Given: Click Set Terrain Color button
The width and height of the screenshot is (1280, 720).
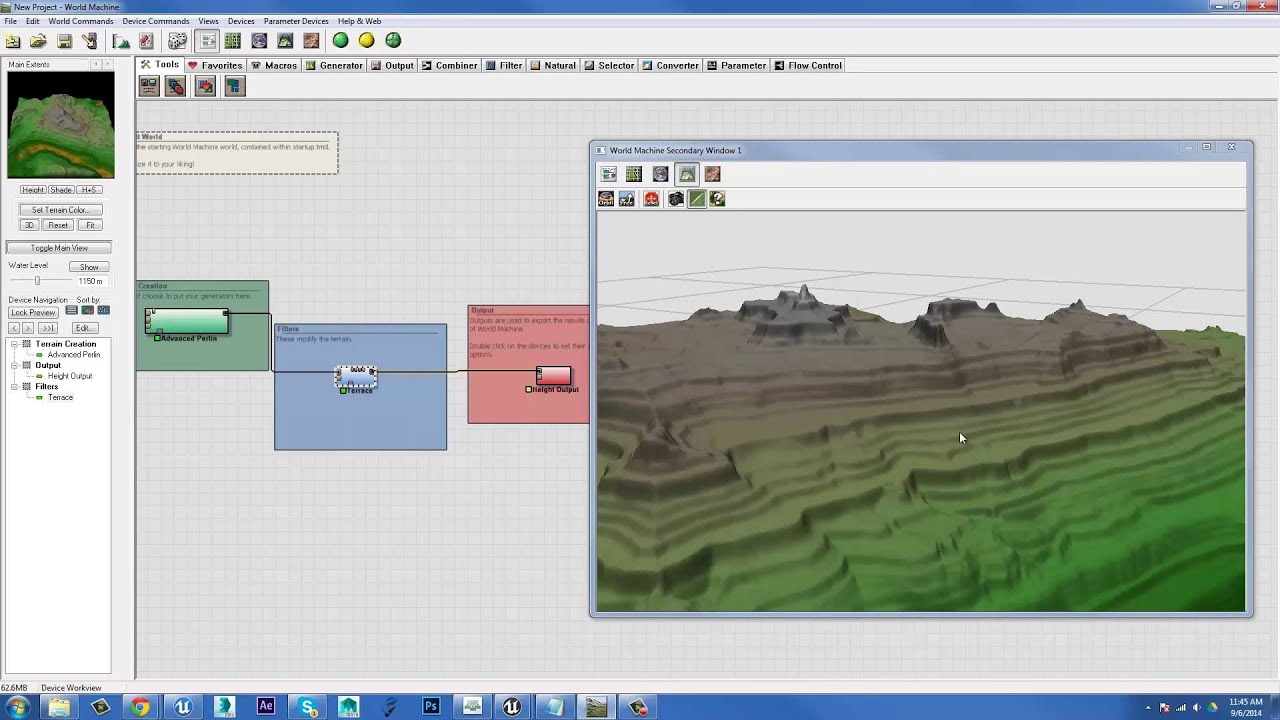Looking at the screenshot, I should click(60, 210).
